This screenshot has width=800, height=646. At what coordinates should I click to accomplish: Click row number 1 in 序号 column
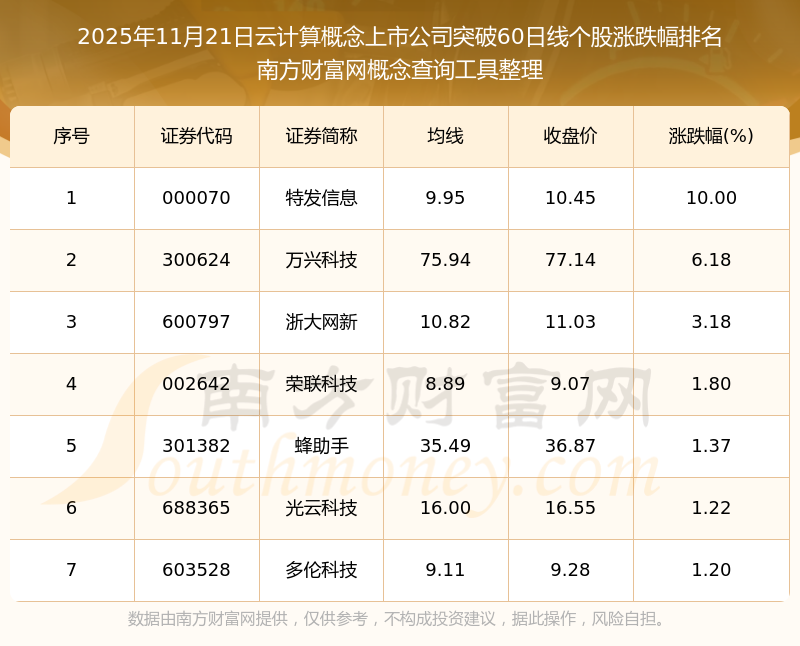(71, 198)
